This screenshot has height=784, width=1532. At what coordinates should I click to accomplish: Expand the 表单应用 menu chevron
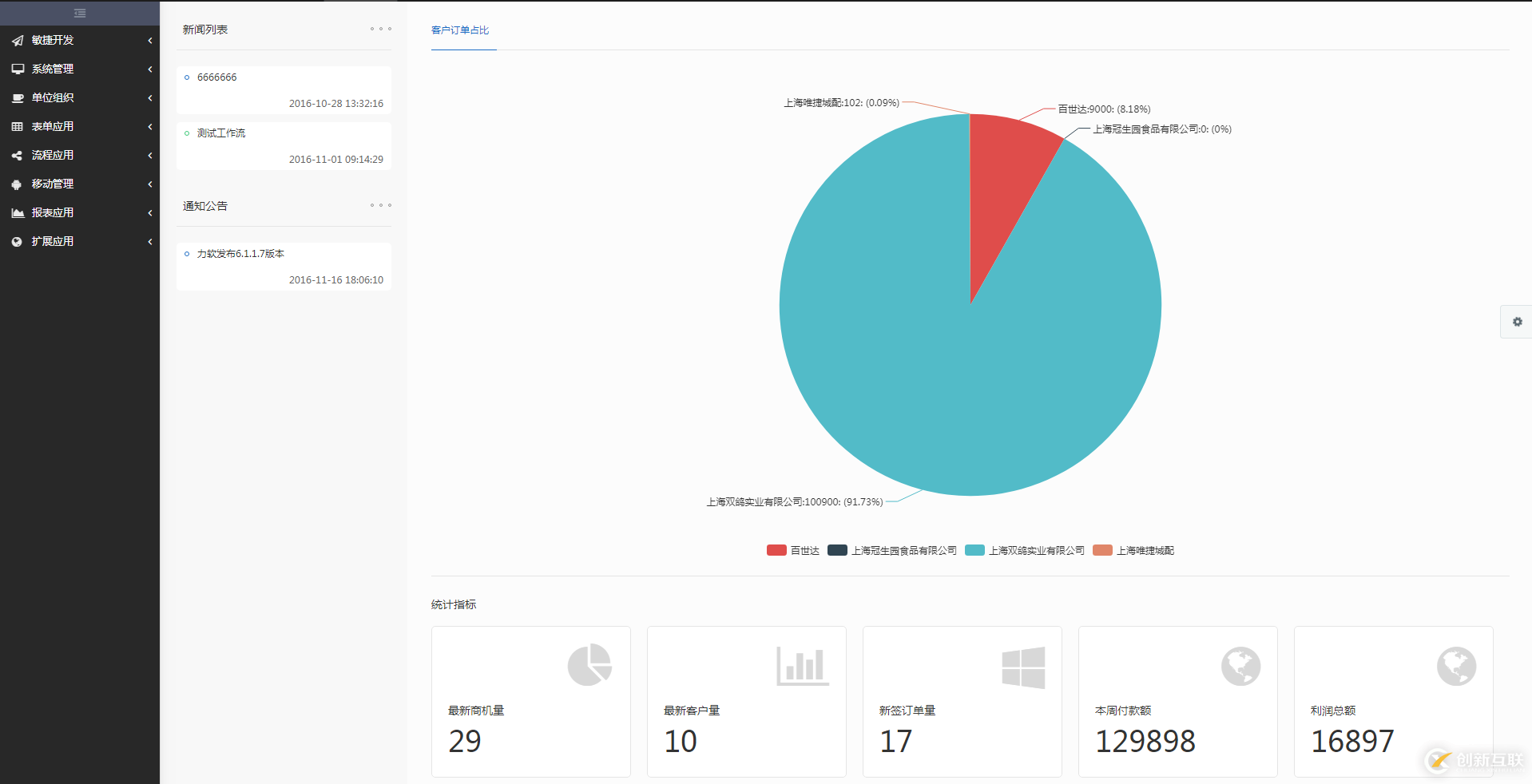149,127
